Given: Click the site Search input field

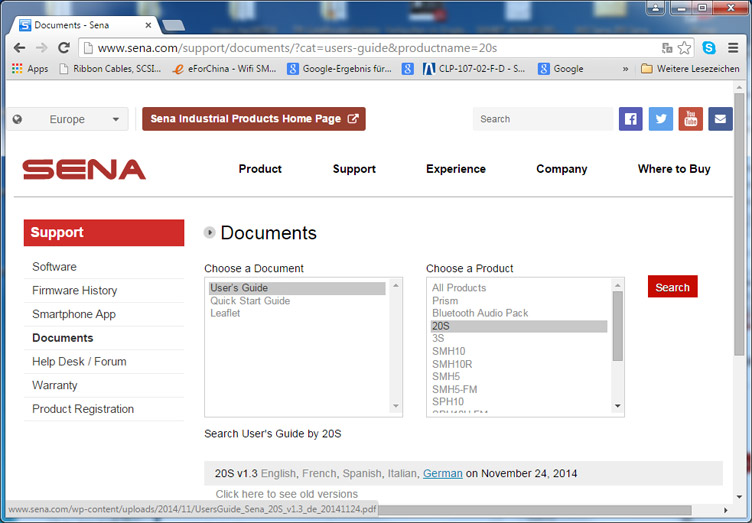Looking at the screenshot, I should click(543, 119).
